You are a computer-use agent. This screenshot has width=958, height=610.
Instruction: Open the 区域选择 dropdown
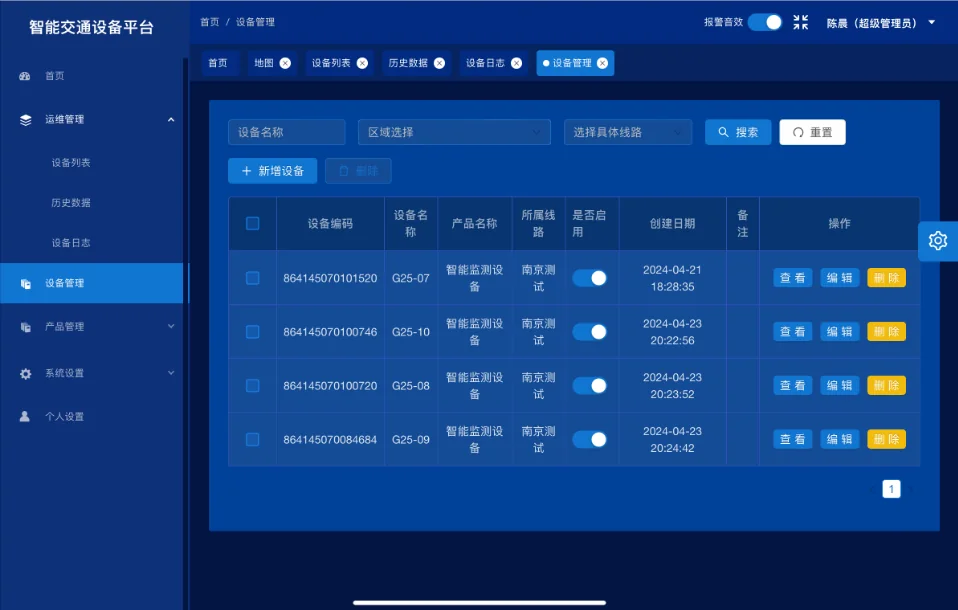tap(454, 132)
